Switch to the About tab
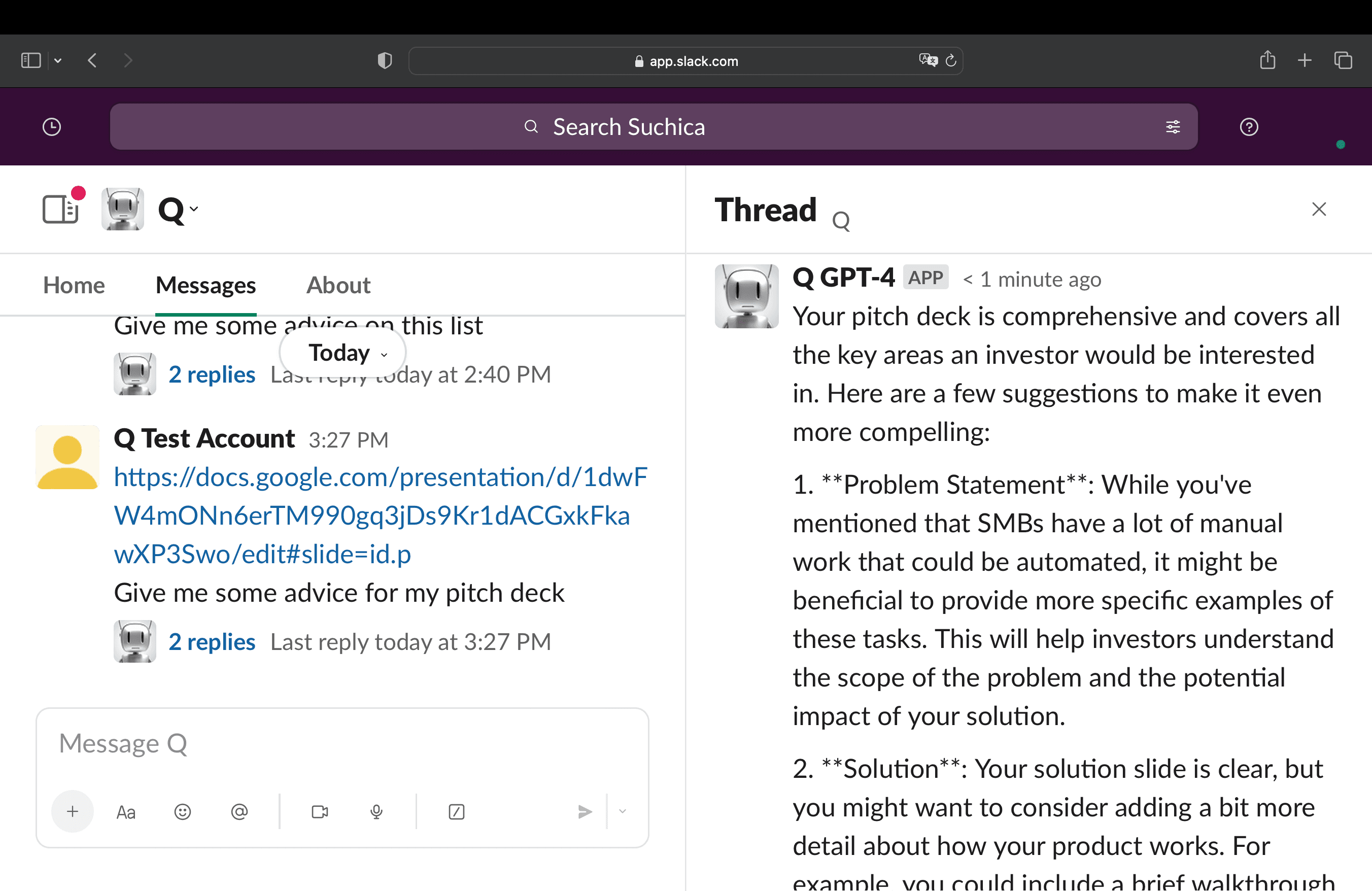The height and width of the screenshot is (891, 1372). click(x=338, y=285)
